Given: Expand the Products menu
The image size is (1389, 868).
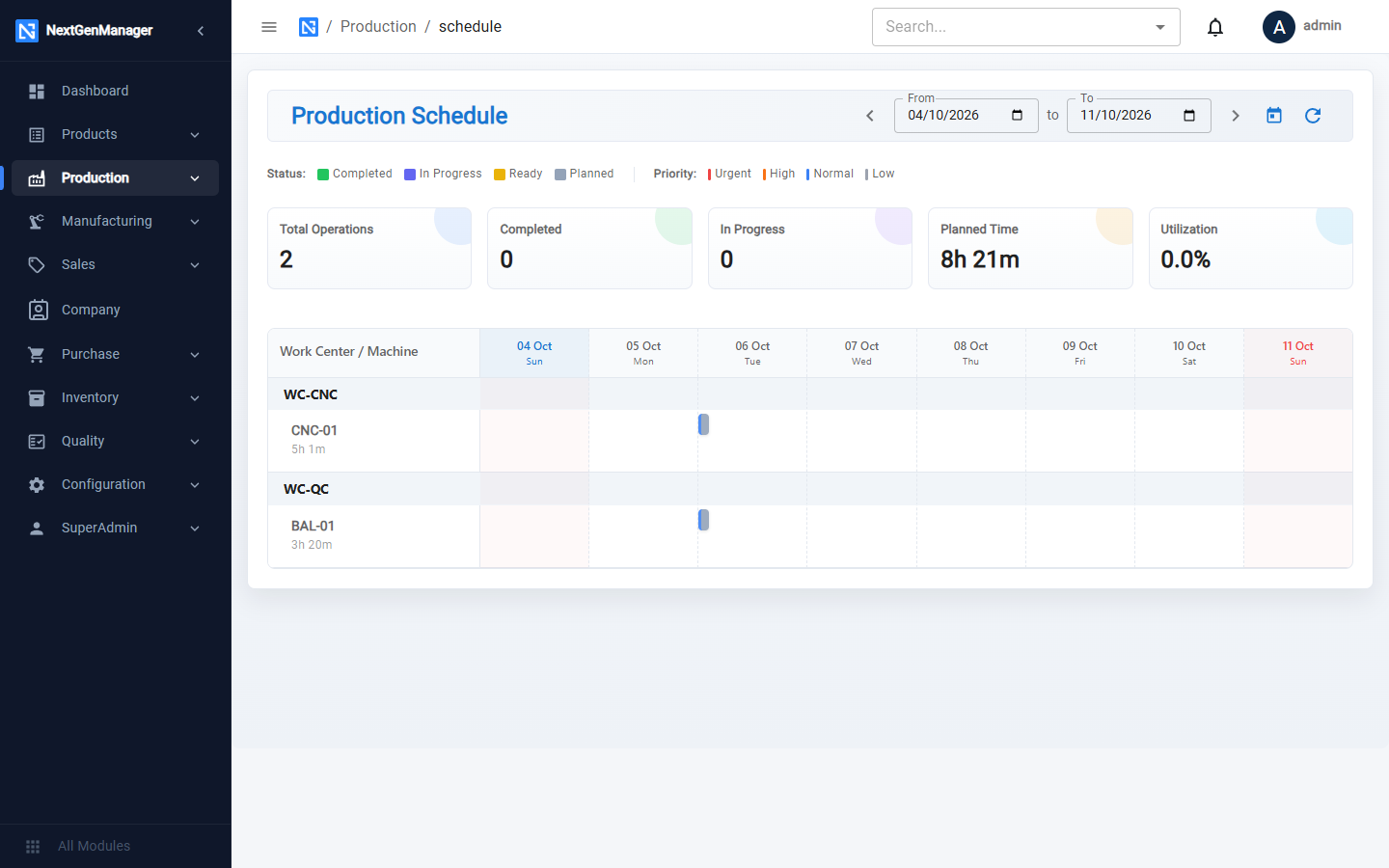Looking at the screenshot, I should click(x=116, y=134).
